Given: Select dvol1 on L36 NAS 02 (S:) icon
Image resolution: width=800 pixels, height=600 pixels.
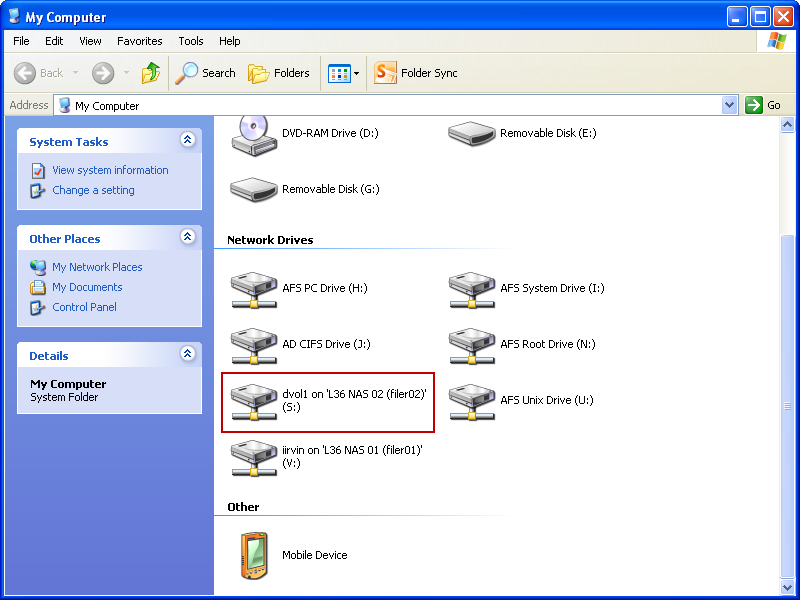Looking at the screenshot, I should [254, 402].
